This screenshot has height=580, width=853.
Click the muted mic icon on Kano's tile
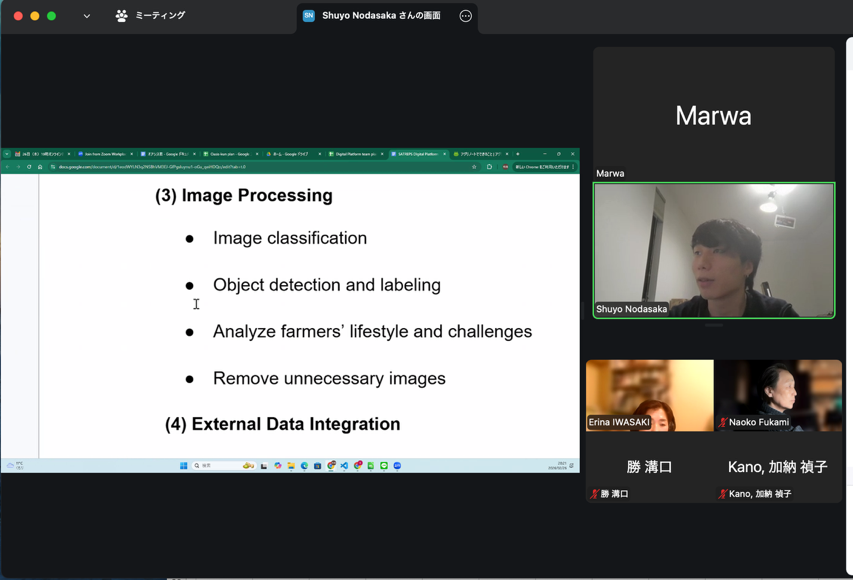pyautogui.click(x=723, y=494)
